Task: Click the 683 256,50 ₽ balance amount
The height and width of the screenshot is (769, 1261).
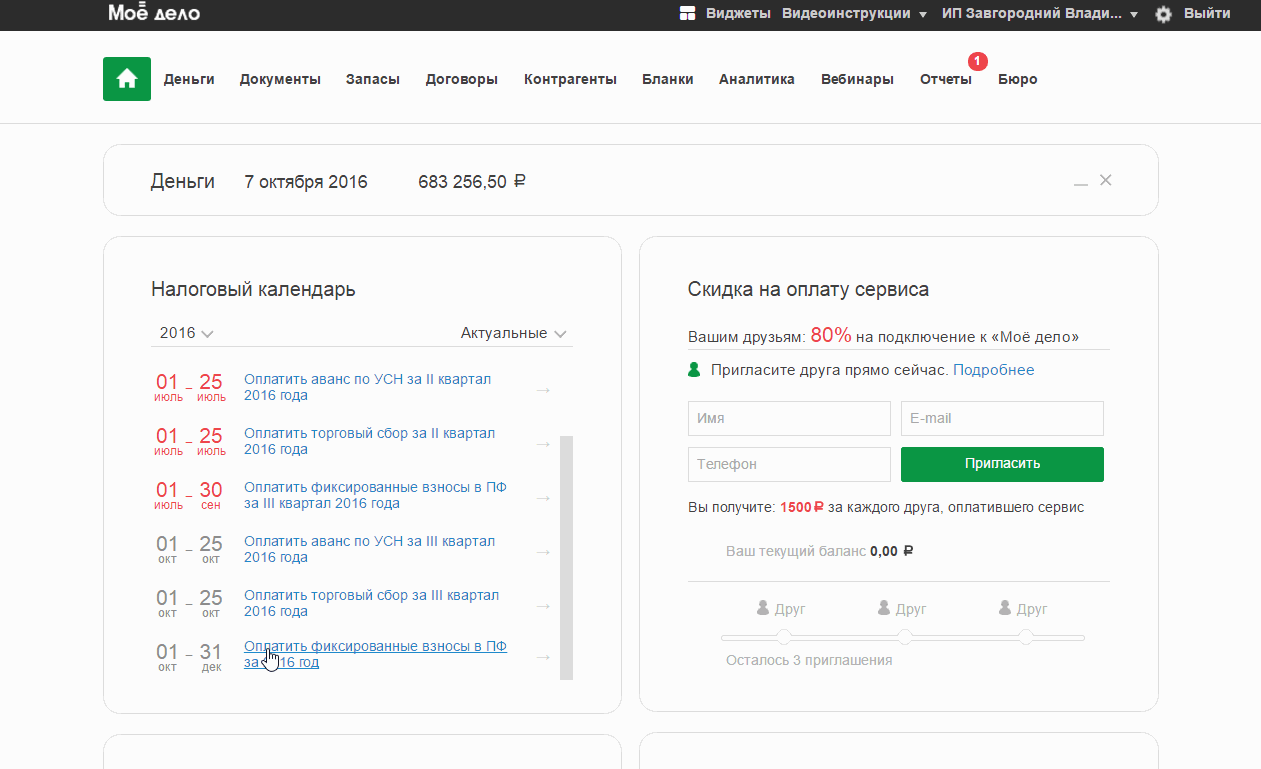Action: coord(472,182)
